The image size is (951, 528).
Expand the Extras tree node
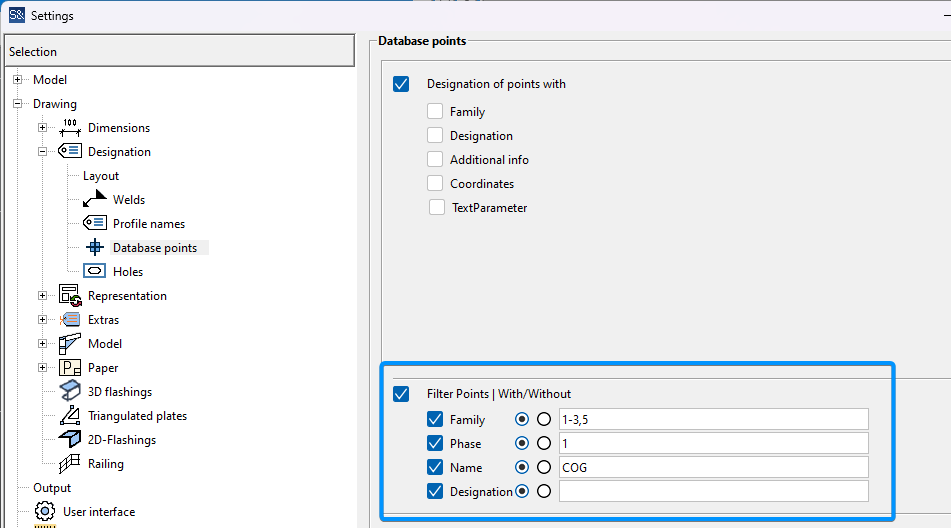tap(42, 319)
